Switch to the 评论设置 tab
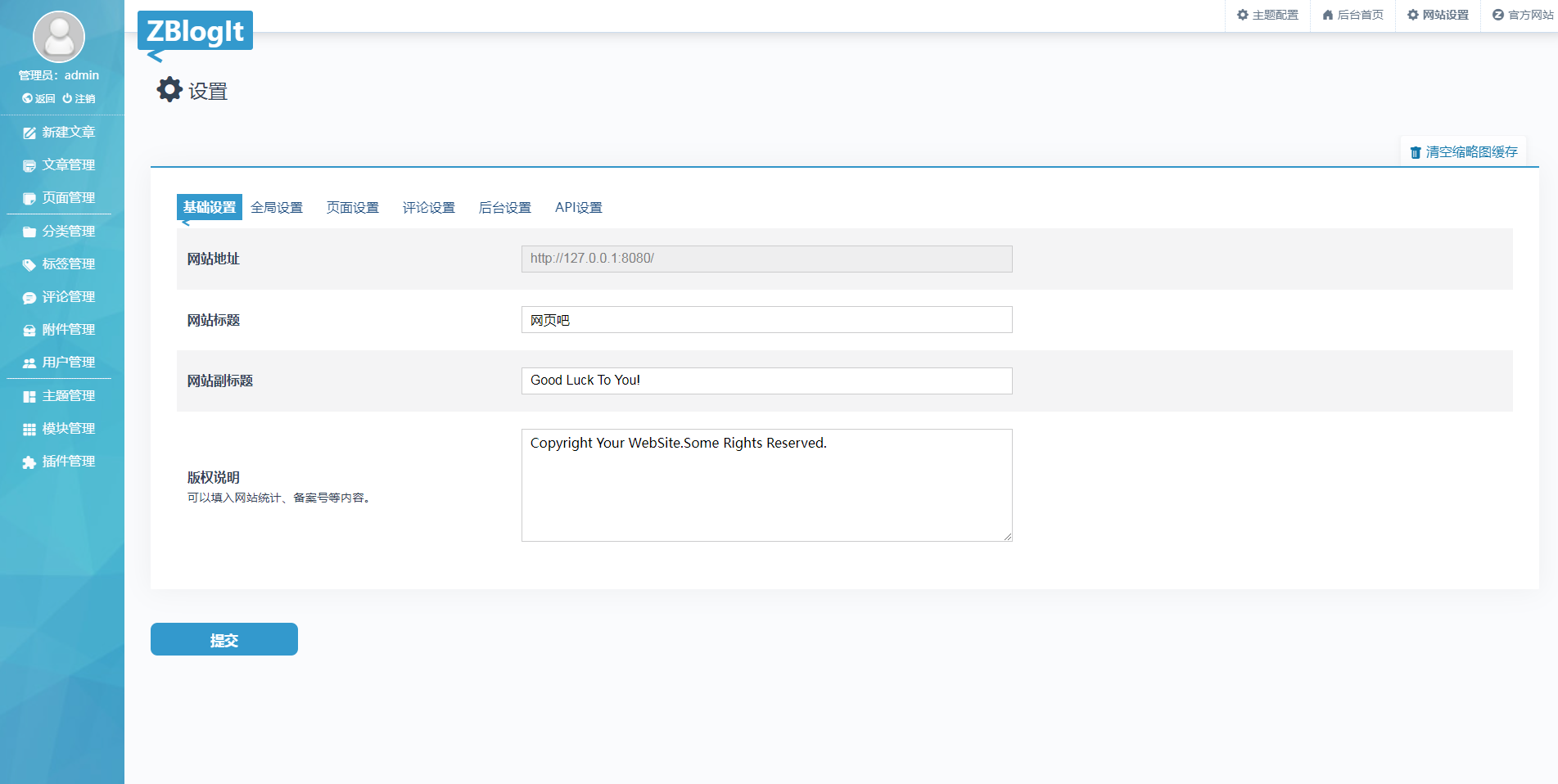This screenshot has width=1558, height=784. (x=428, y=208)
